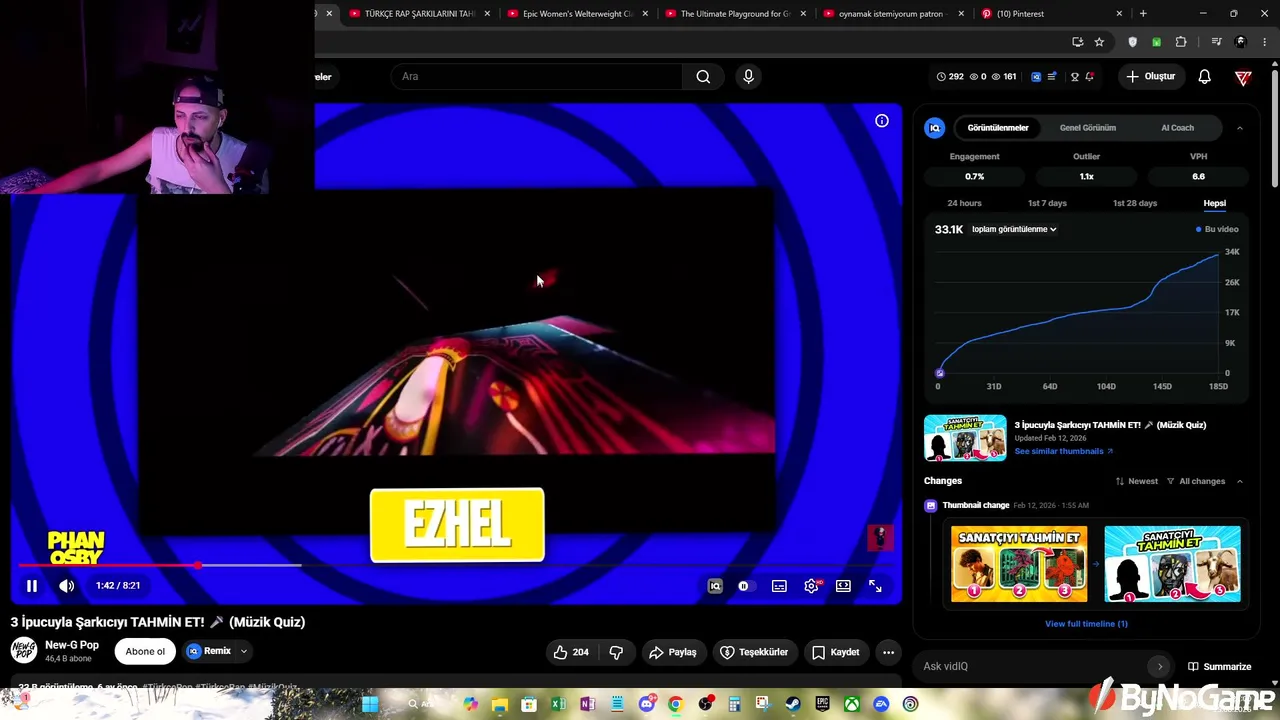The image size is (1280, 720).
Task: Open the old SANATÇIYI TAHMİN ET thumbnail
Action: 1019,564
